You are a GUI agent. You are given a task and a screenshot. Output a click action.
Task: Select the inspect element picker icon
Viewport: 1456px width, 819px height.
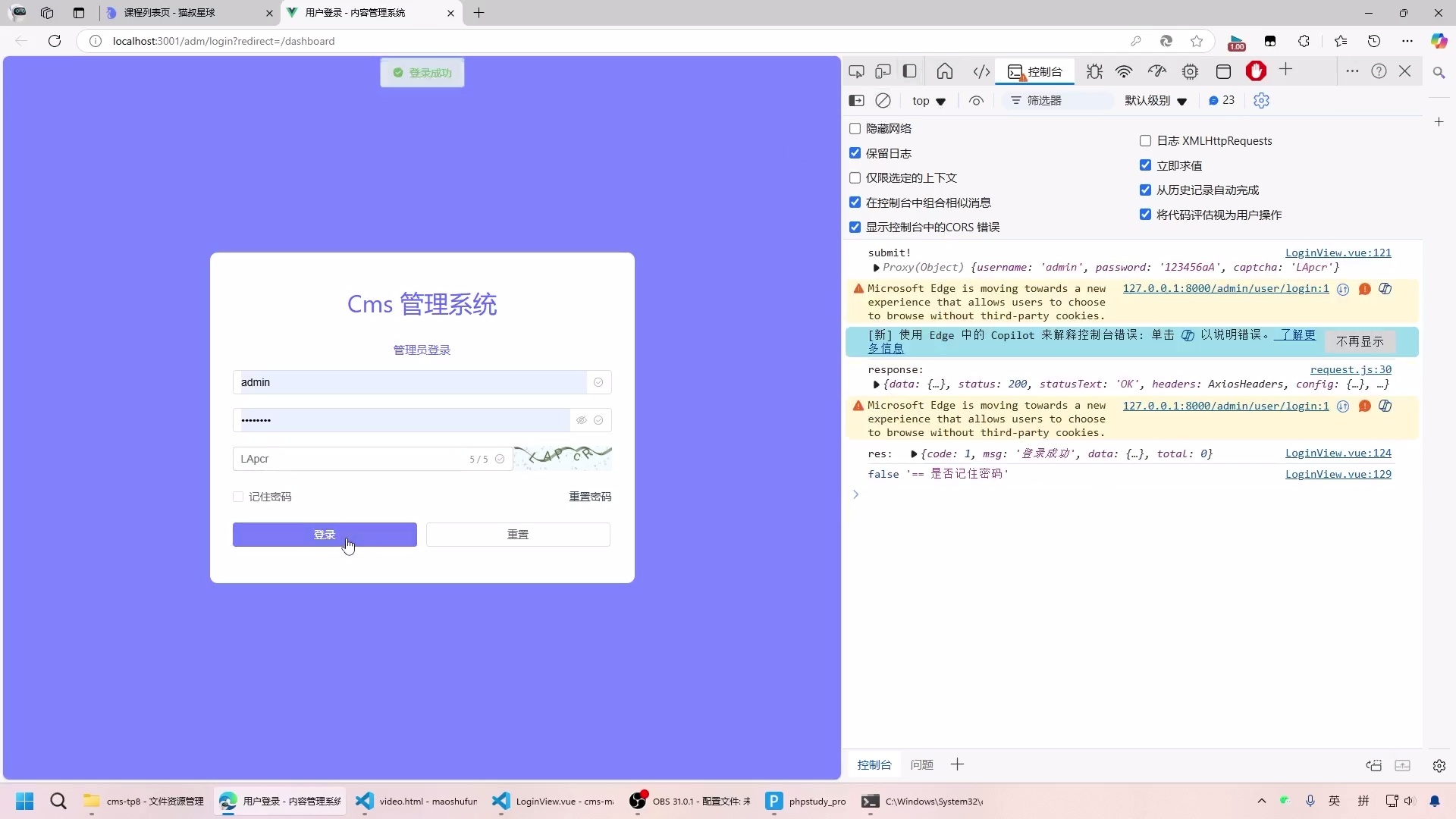click(857, 71)
